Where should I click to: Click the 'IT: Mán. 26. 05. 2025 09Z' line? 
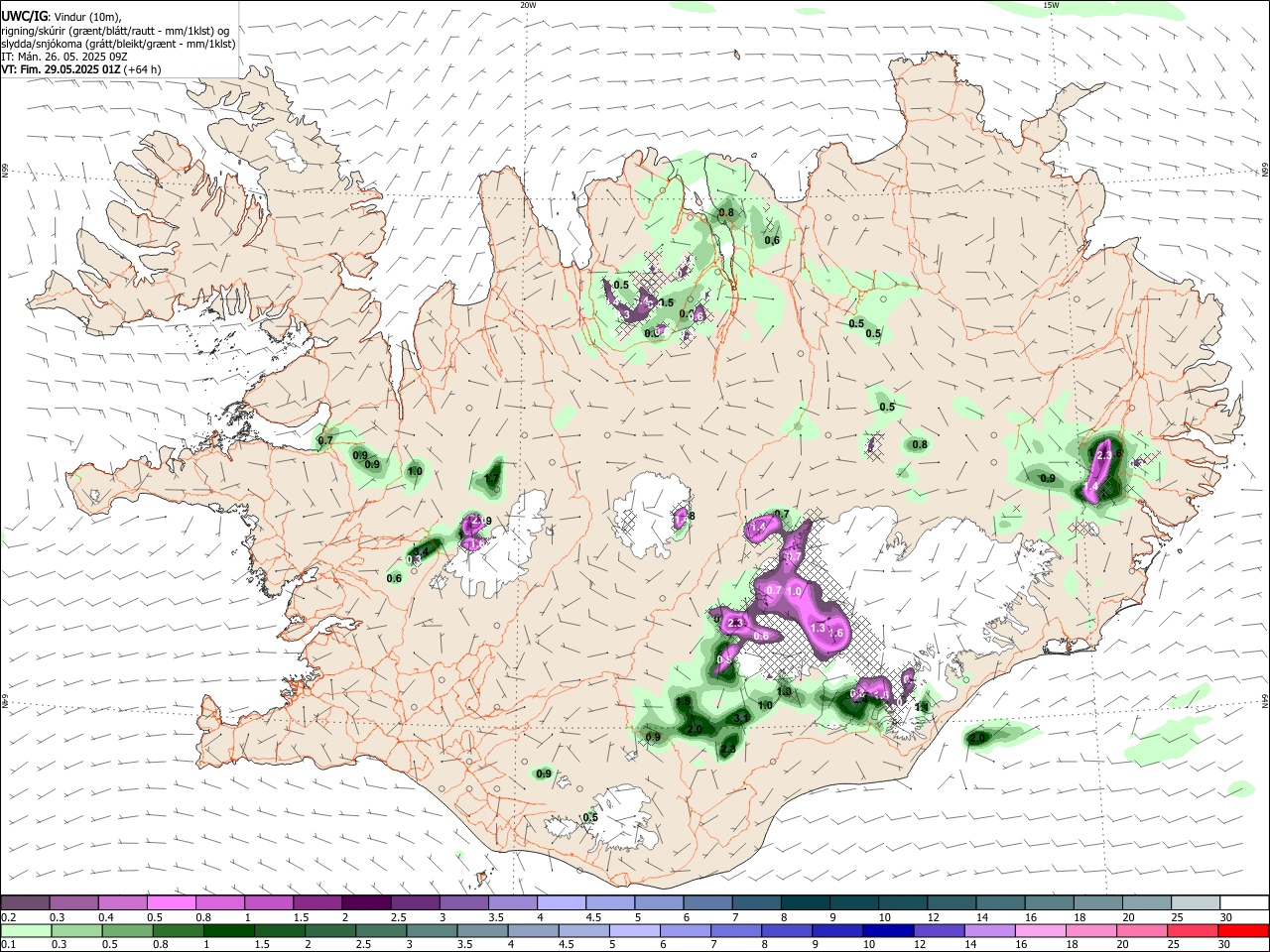click(64, 57)
